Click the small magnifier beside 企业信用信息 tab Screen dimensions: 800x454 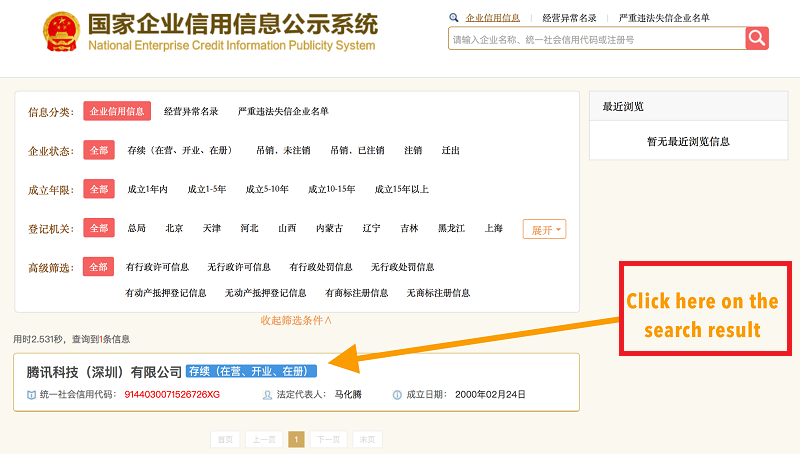click(454, 18)
